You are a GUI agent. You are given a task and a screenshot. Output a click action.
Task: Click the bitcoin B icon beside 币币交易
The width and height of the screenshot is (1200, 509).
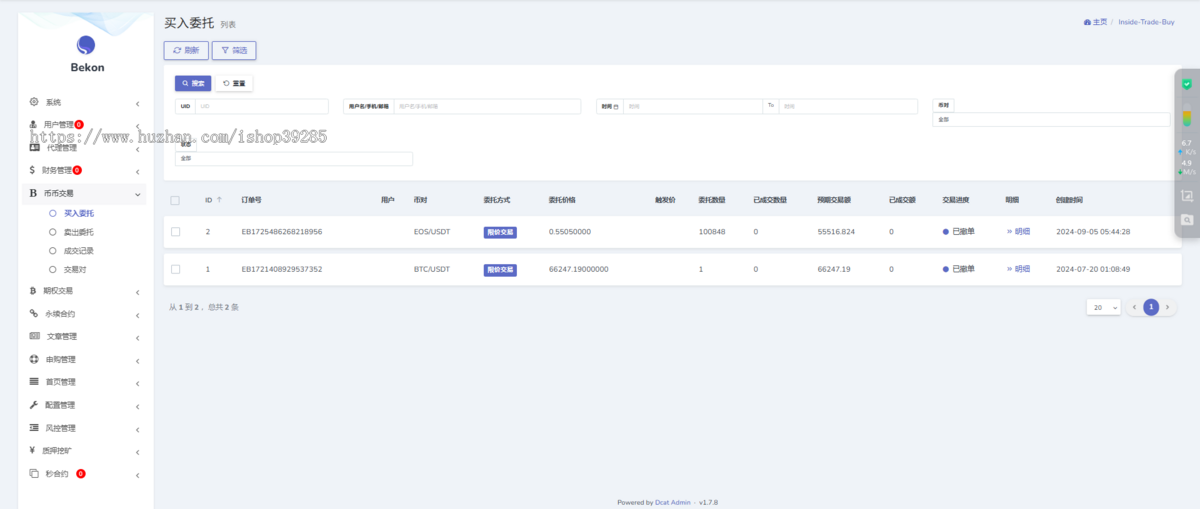click(x=33, y=193)
